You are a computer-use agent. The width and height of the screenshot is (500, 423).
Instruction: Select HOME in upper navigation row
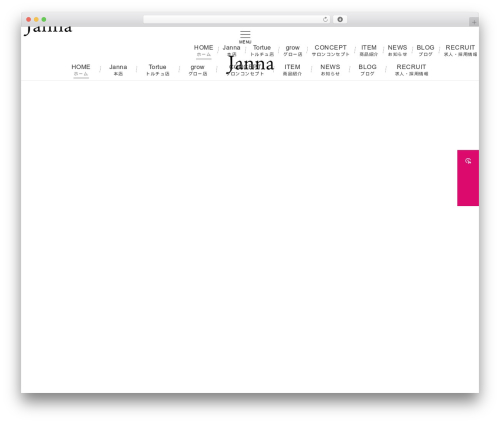(203, 51)
